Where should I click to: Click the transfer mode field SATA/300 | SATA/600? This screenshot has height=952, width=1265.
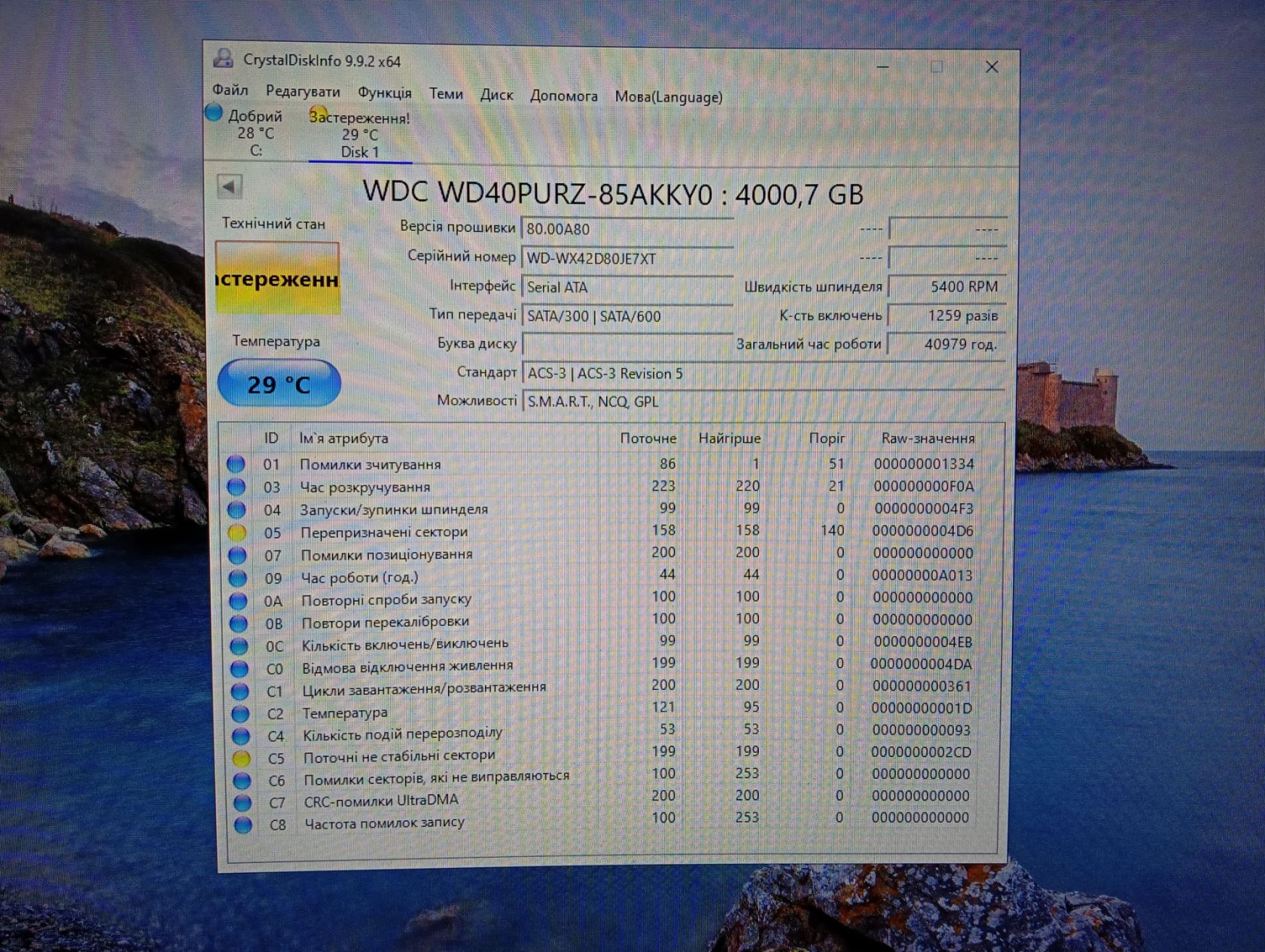coord(626,316)
